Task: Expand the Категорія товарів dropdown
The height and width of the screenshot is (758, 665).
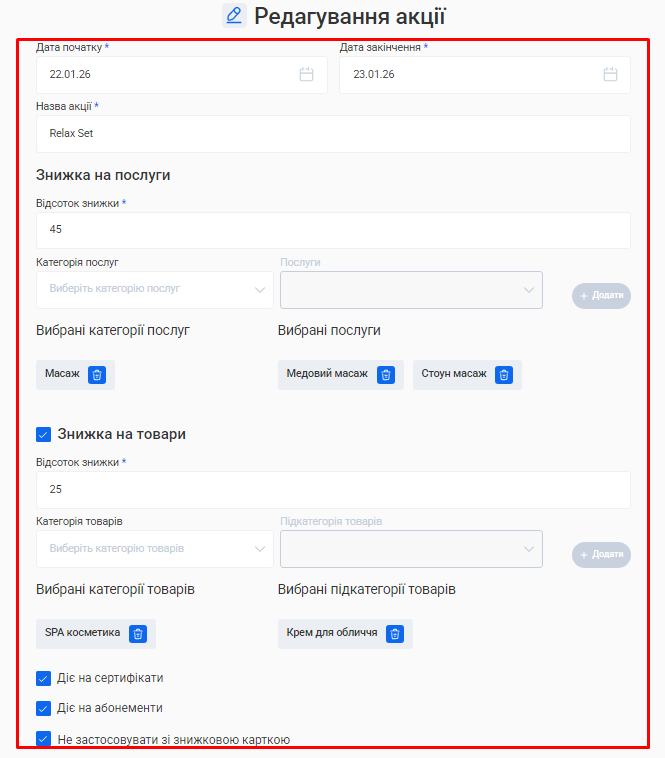Action: pyautogui.click(x=155, y=549)
